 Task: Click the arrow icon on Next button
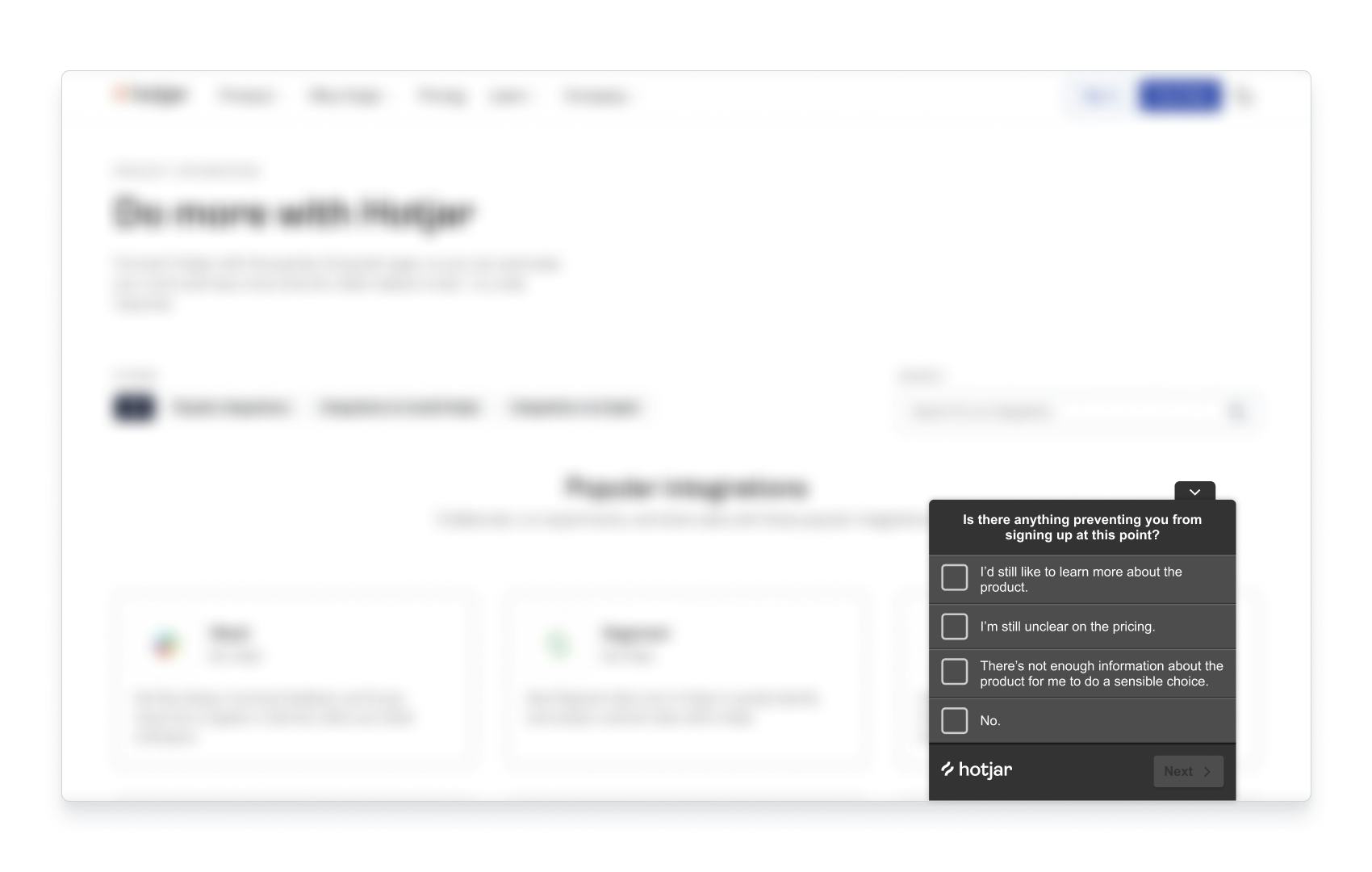pos(1207,772)
